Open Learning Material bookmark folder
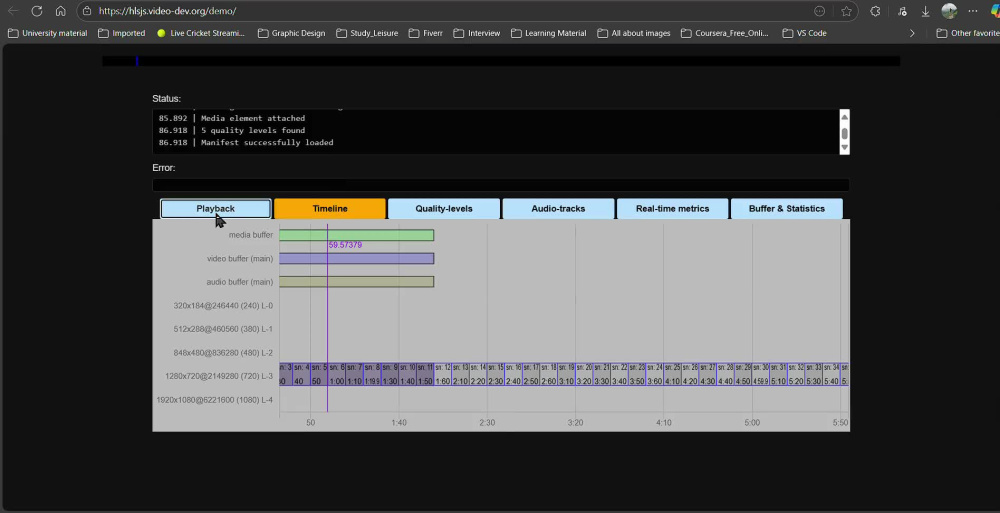1000x513 pixels. click(548, 33)
